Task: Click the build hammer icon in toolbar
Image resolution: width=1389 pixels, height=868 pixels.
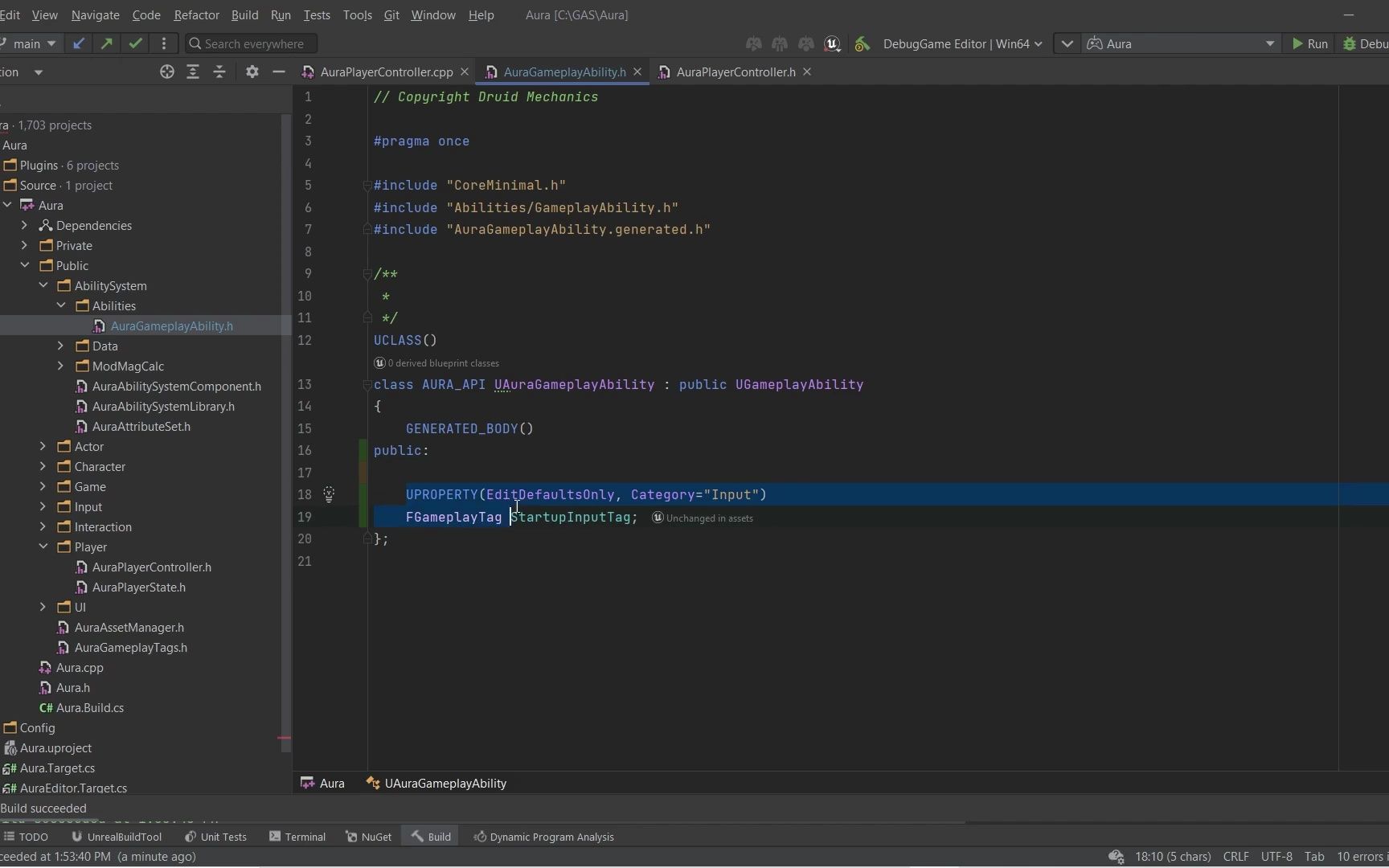Action: click(x=862, y=44)
